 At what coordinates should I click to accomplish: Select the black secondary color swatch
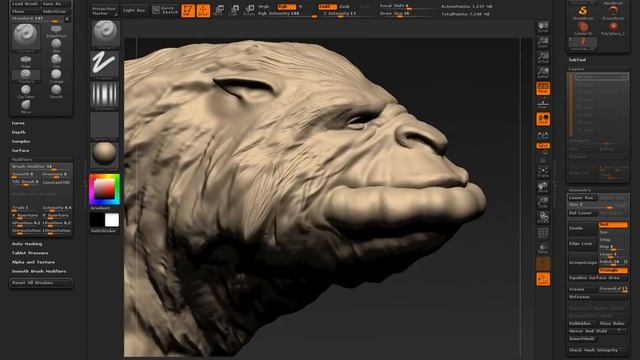pyautogui.click(x=97, y=220)
